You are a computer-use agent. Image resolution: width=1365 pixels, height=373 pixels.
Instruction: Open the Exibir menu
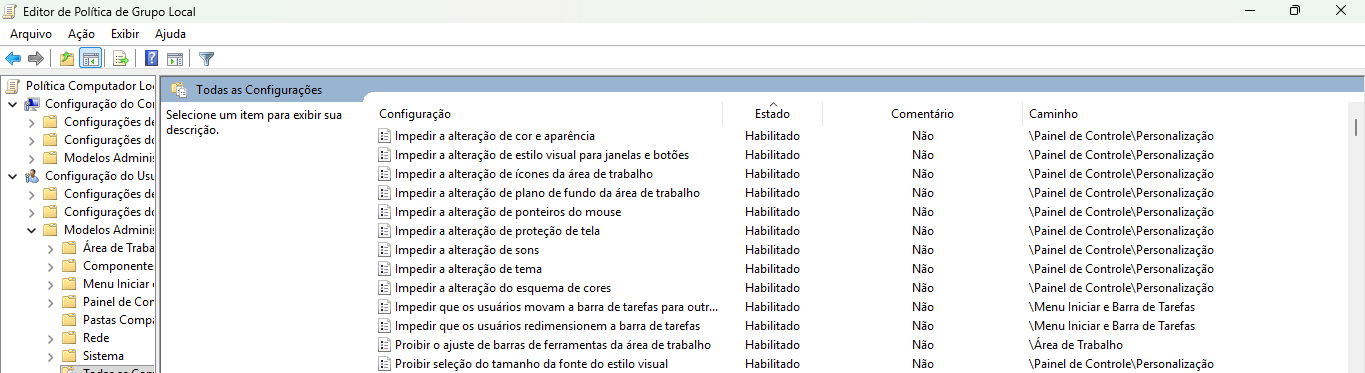pos(125,33)
